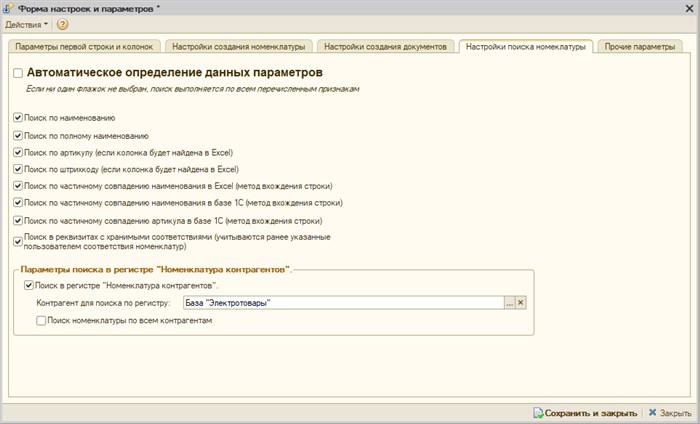700x424 pixels.
Task: Open the help question mark icon
Action: pyautogui.click(x=62, y=25)
